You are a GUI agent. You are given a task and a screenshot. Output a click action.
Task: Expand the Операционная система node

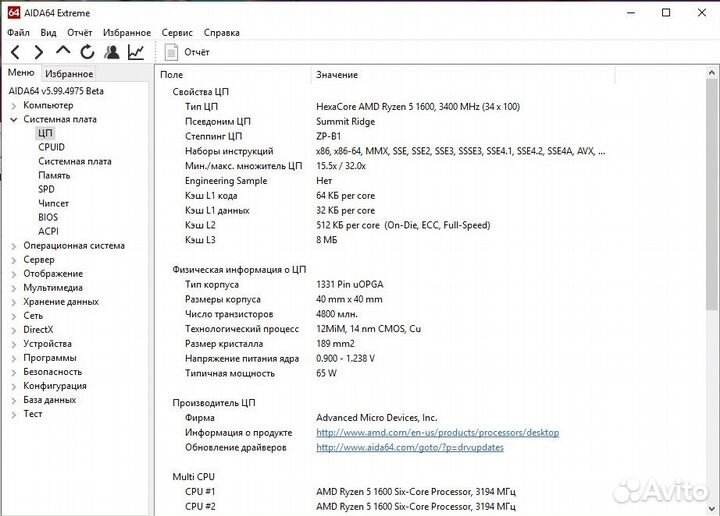point(14,246)
